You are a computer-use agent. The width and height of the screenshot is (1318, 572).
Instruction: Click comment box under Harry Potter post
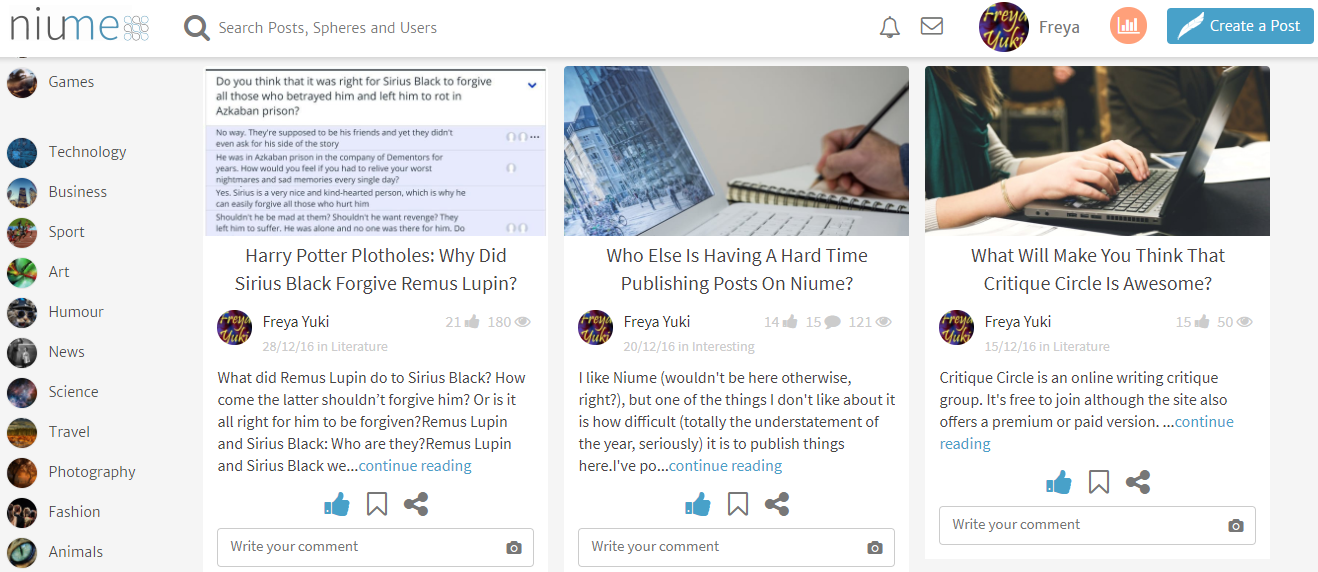pos(375,547)
